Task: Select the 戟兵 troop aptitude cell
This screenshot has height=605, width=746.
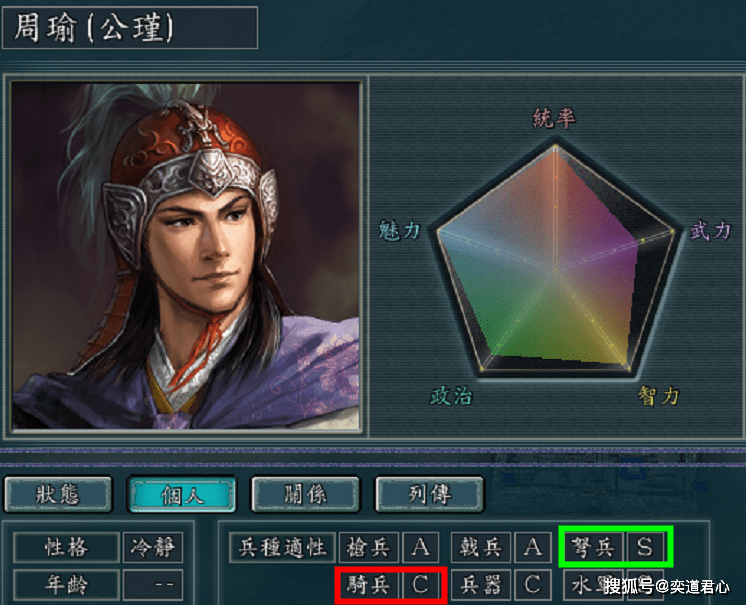Action: pyautogui.click(x=481, y=547)
